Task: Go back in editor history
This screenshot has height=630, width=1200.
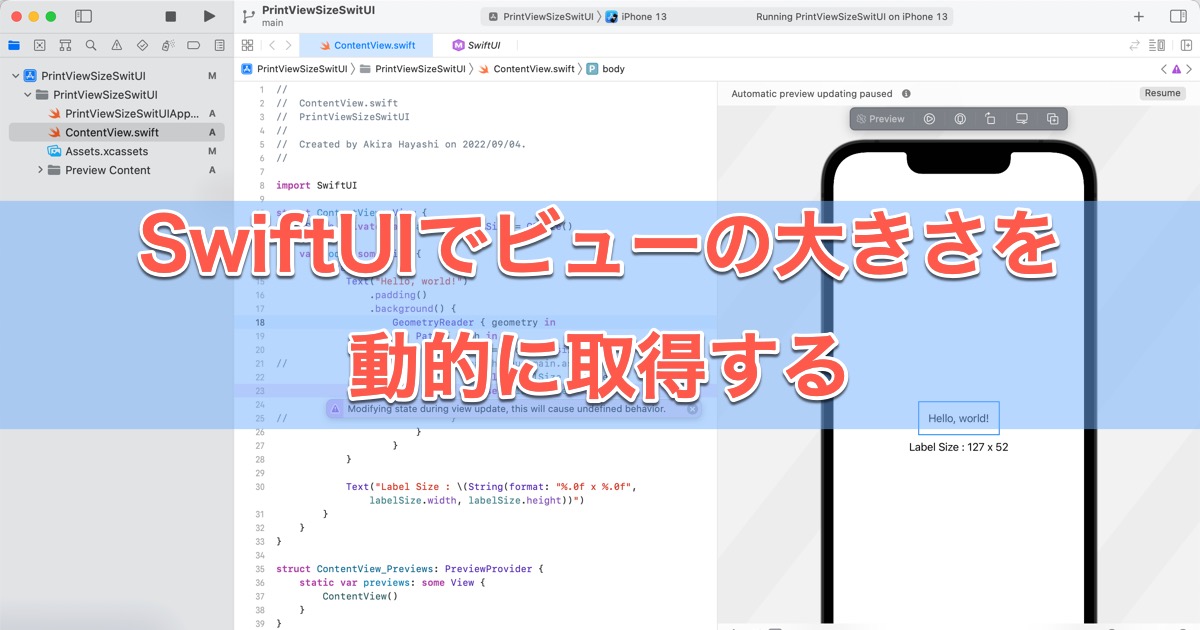Action: [x=271, y=45]
